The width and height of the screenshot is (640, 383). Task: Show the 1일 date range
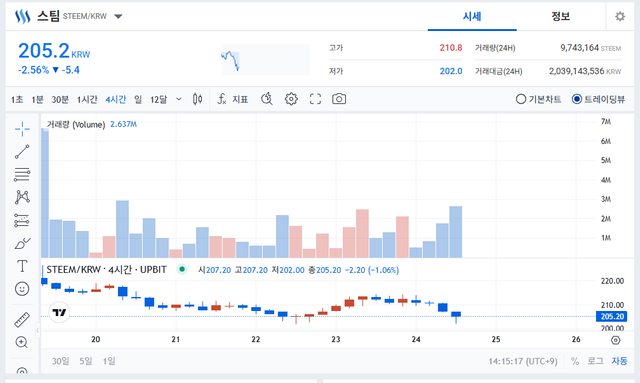pyautogui.click(x=109, y=361)
